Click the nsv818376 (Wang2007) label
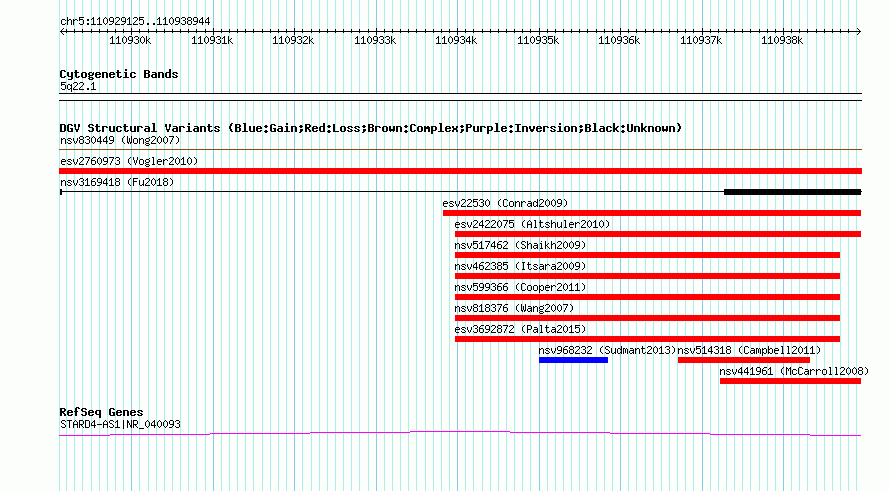The width and height of the screenshot is (890, 491). (x=514, y=308)
